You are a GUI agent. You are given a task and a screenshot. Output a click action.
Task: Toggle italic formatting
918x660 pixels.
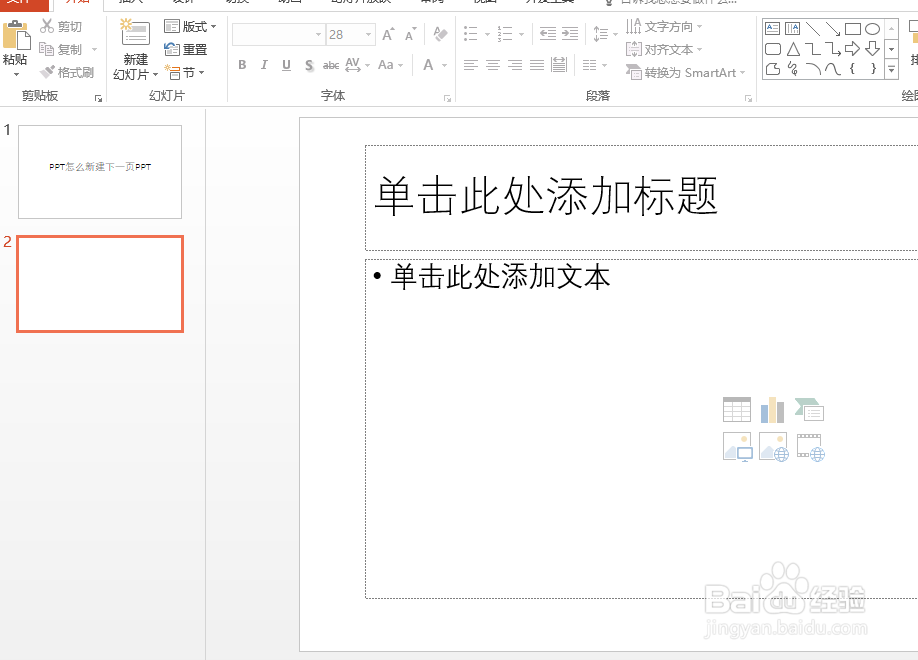click(x=264, y=64)
